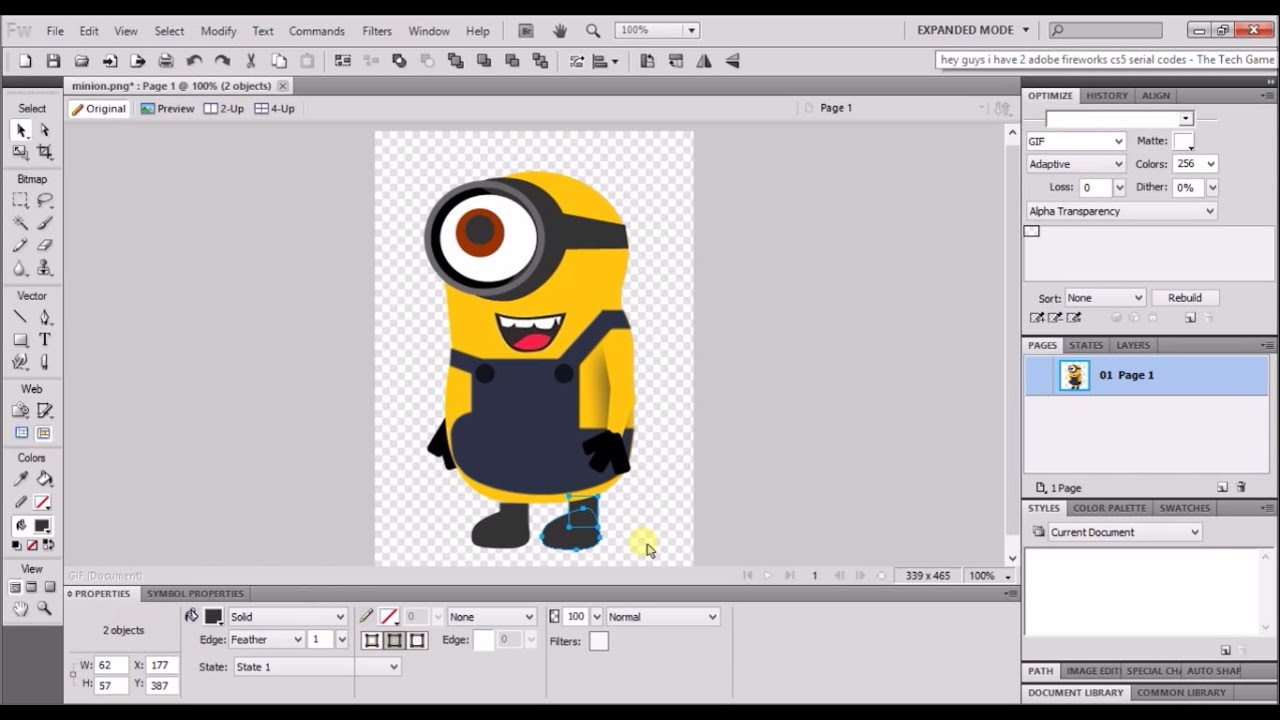Set stroke alignment to centered on path
The image size is (1280, 720).
[x=395, y=640]
